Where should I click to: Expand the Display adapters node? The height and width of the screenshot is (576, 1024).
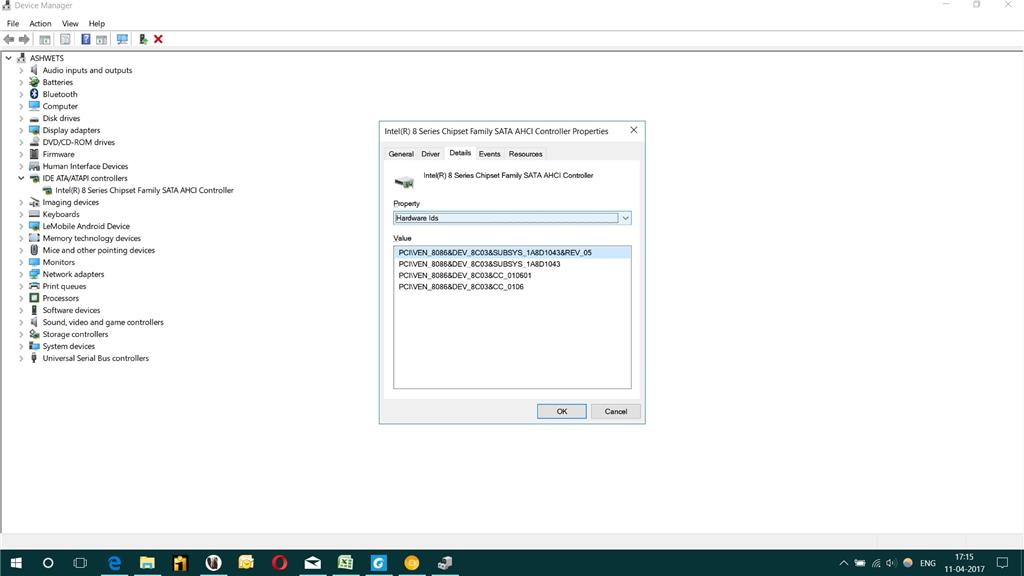21,130
